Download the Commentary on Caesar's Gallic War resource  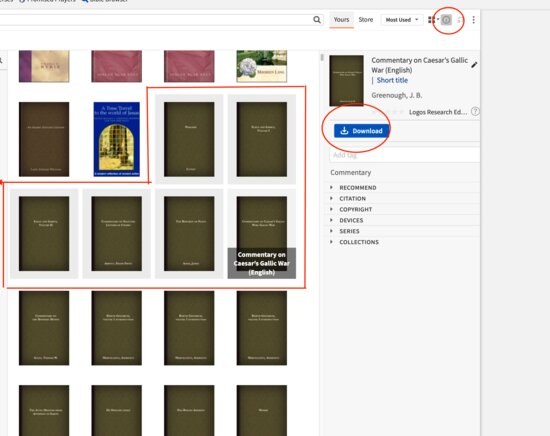click(361, 131)
